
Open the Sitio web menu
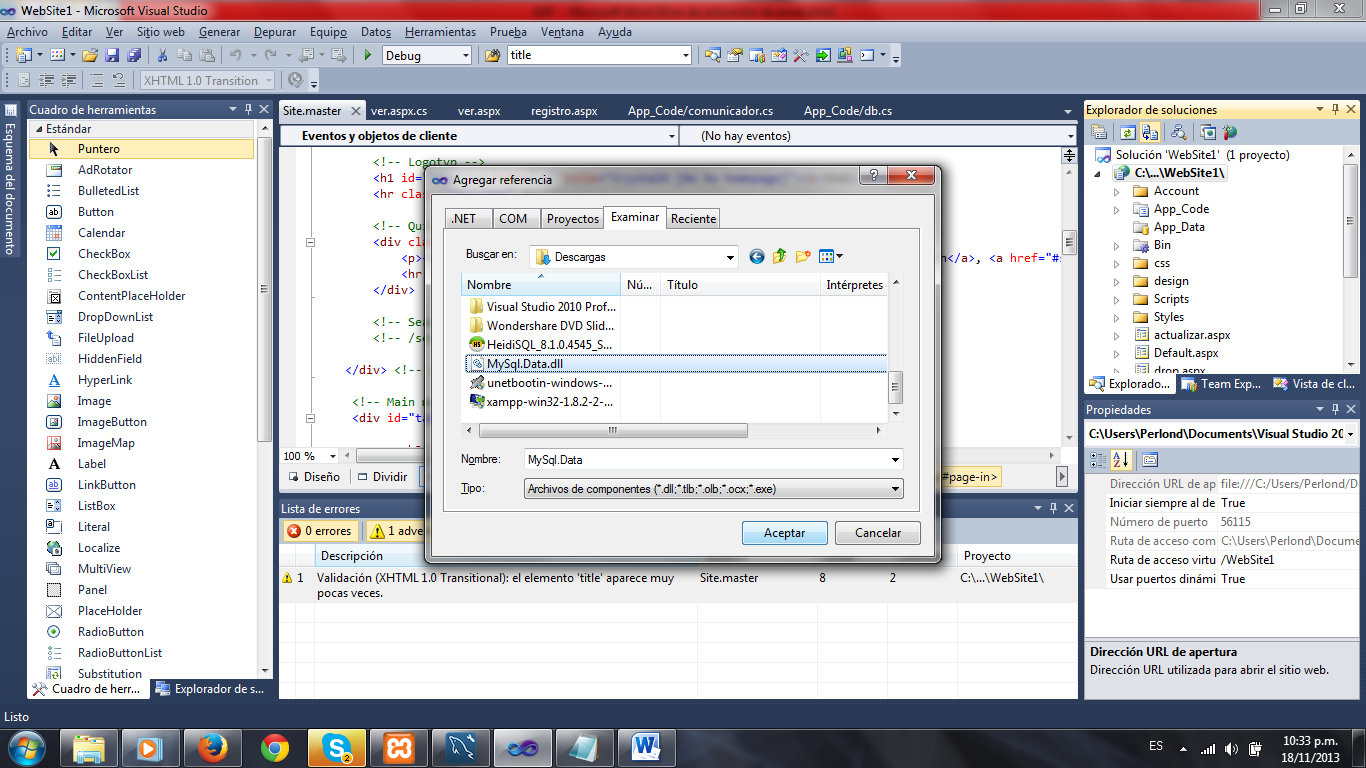(x=161, y=32)
